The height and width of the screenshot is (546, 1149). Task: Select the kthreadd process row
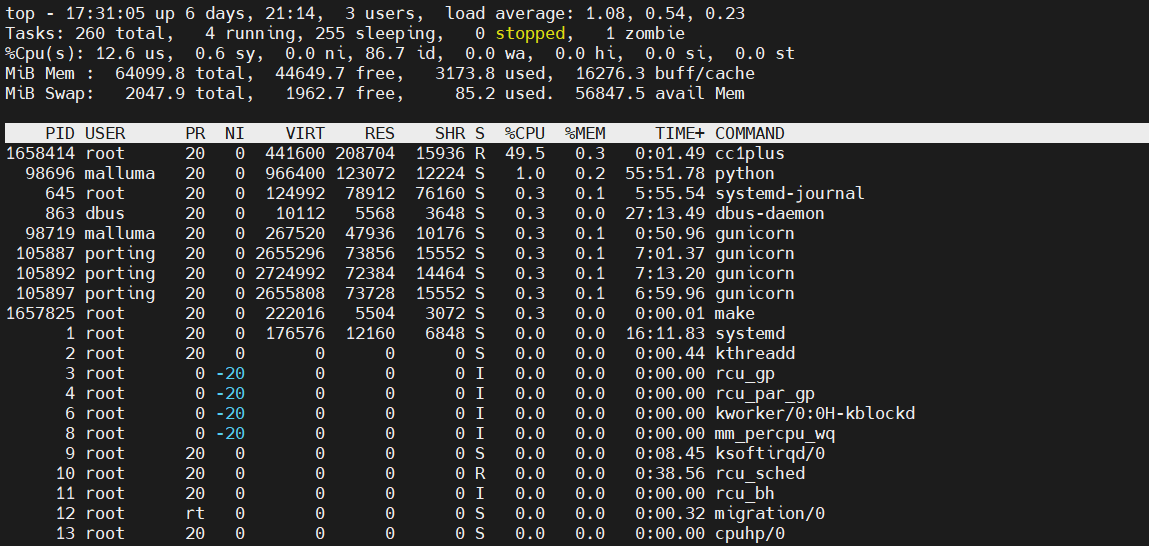574,353
